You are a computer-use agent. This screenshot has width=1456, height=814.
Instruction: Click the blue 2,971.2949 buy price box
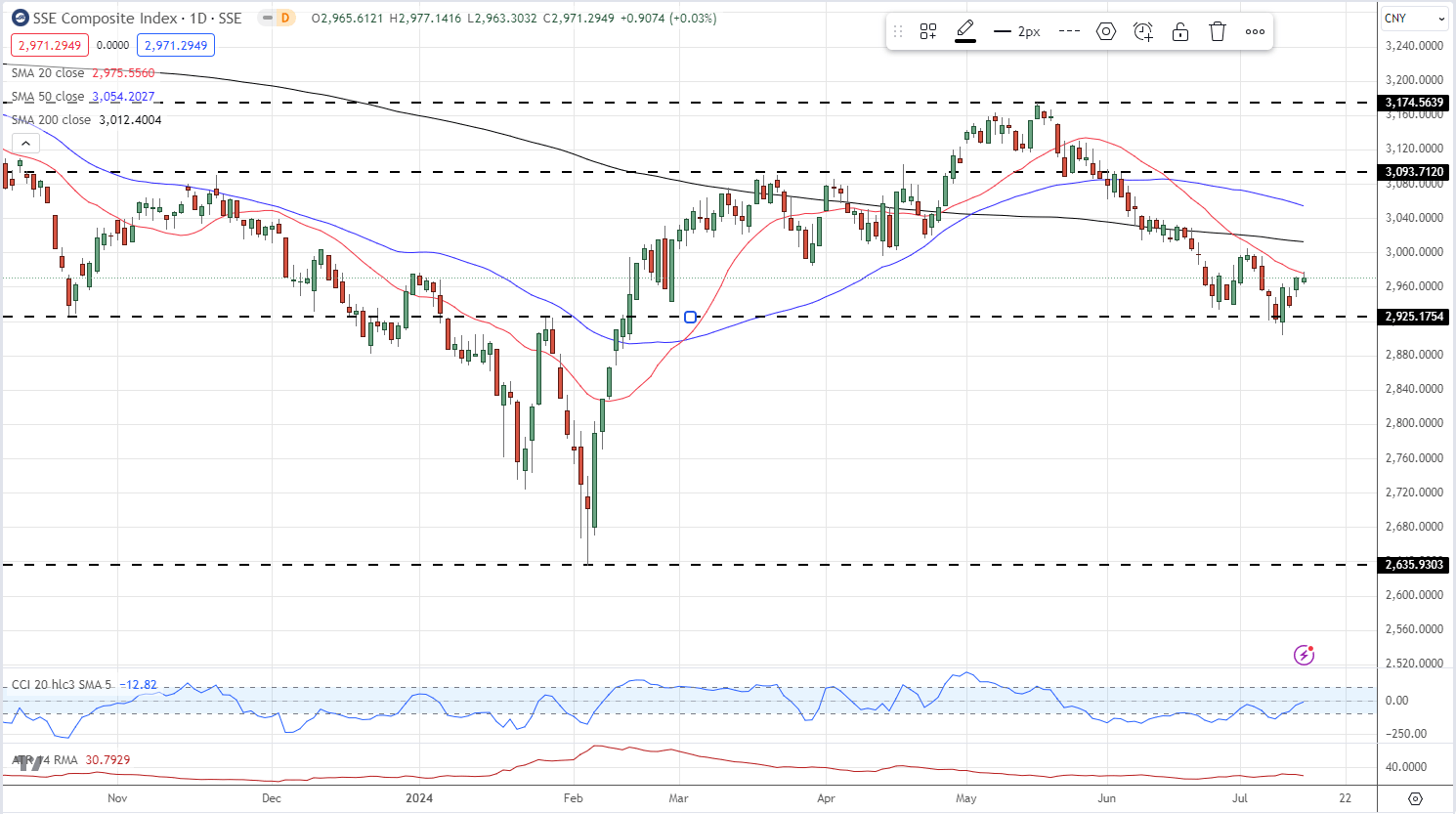click(x=176, y=45)
